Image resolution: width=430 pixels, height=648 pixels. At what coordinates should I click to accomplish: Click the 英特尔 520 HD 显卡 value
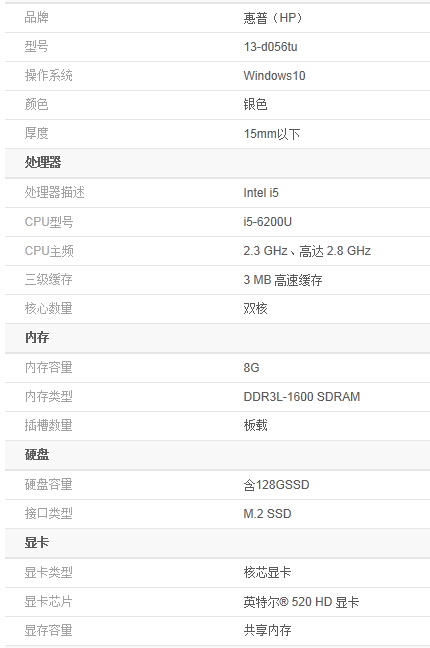pos(301,602)
